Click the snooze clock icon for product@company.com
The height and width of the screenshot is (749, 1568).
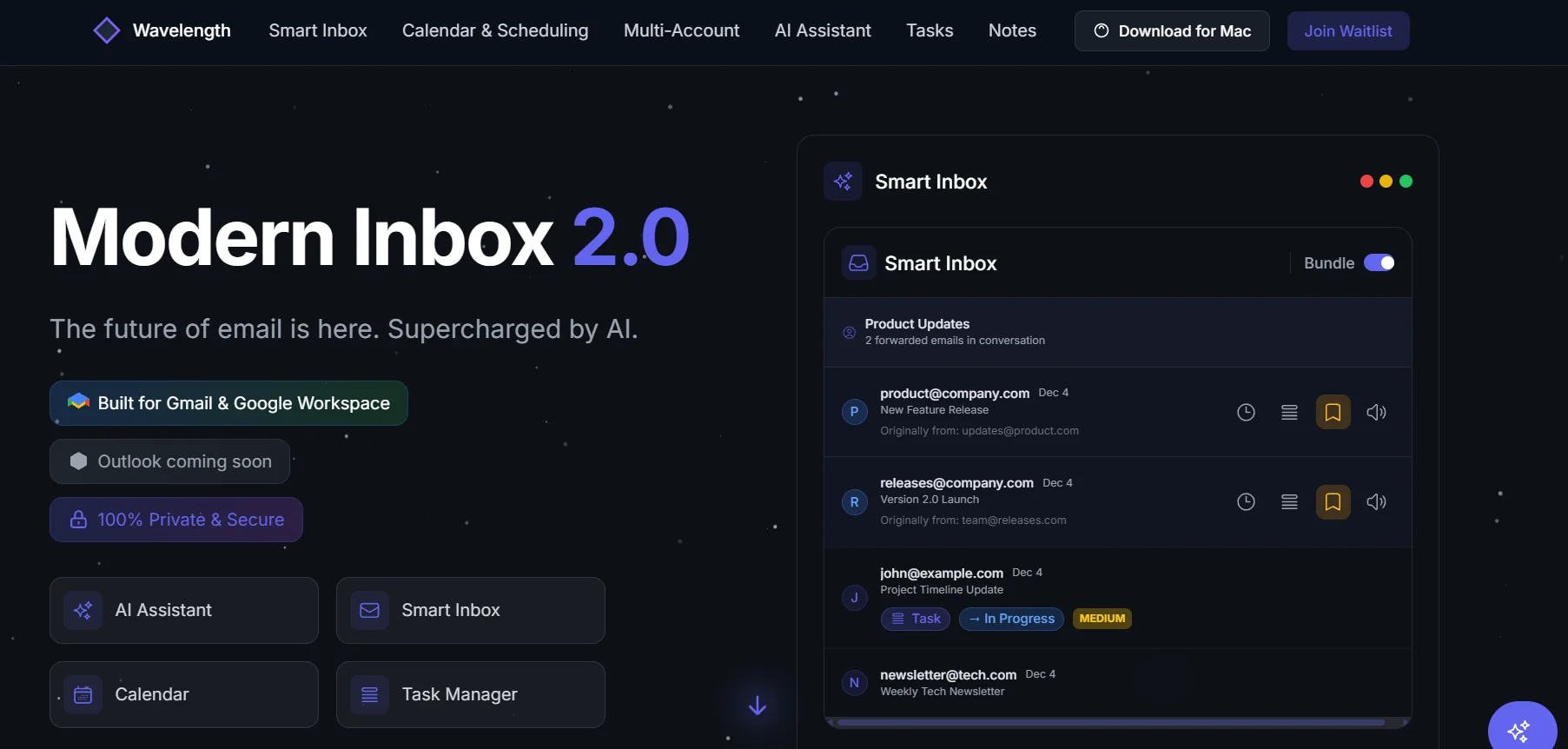coord(1246,413)
